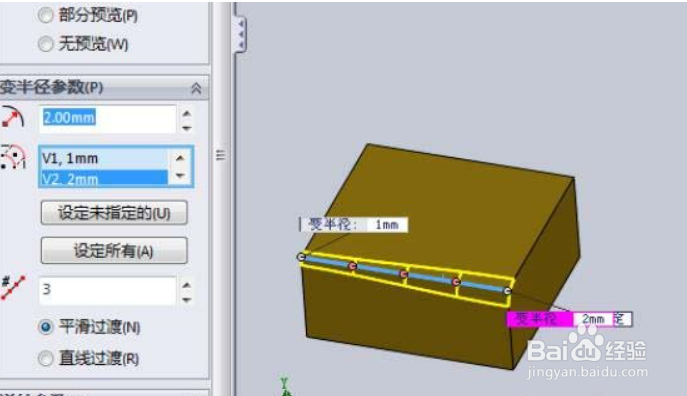Click the 变半径 1mm callout value

(387, 225)
